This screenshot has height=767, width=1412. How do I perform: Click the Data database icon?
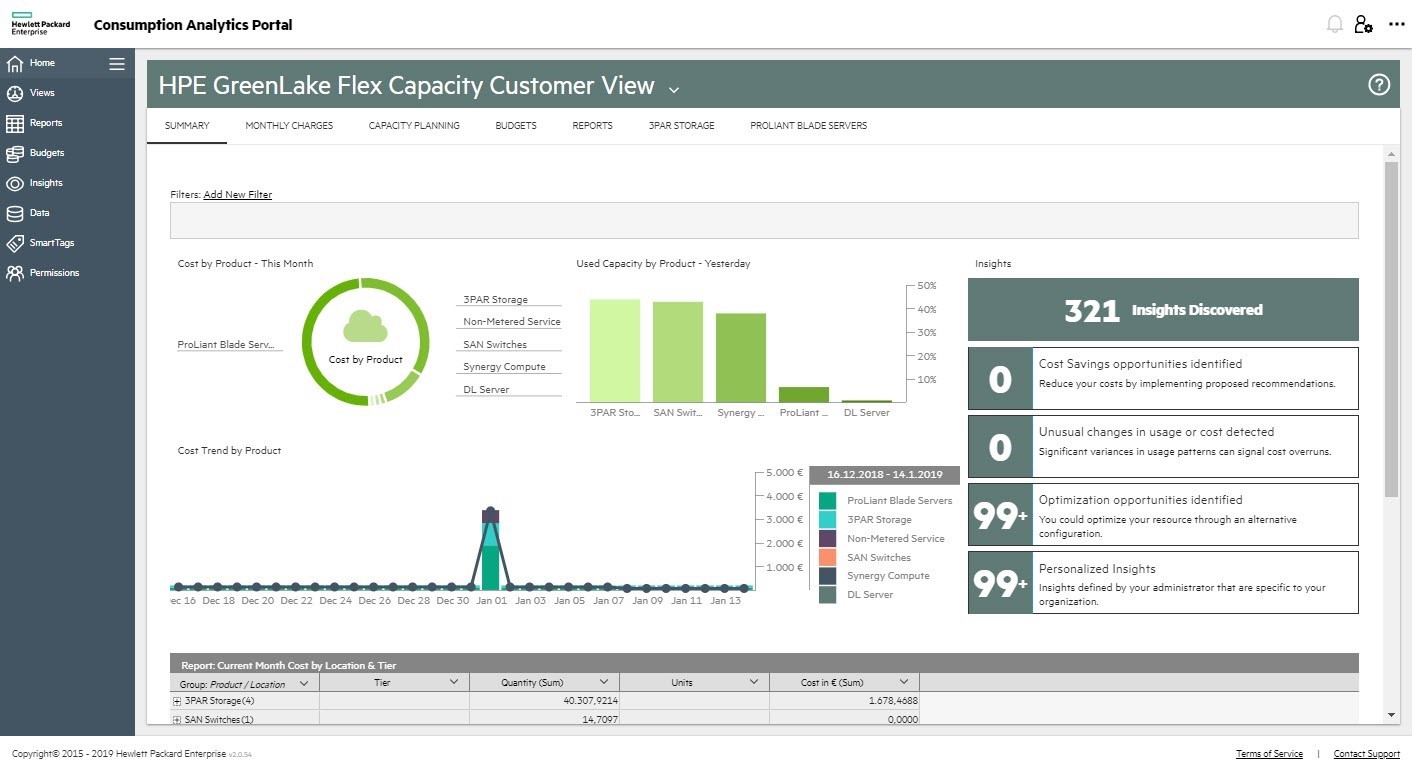[x=15, y=214]
